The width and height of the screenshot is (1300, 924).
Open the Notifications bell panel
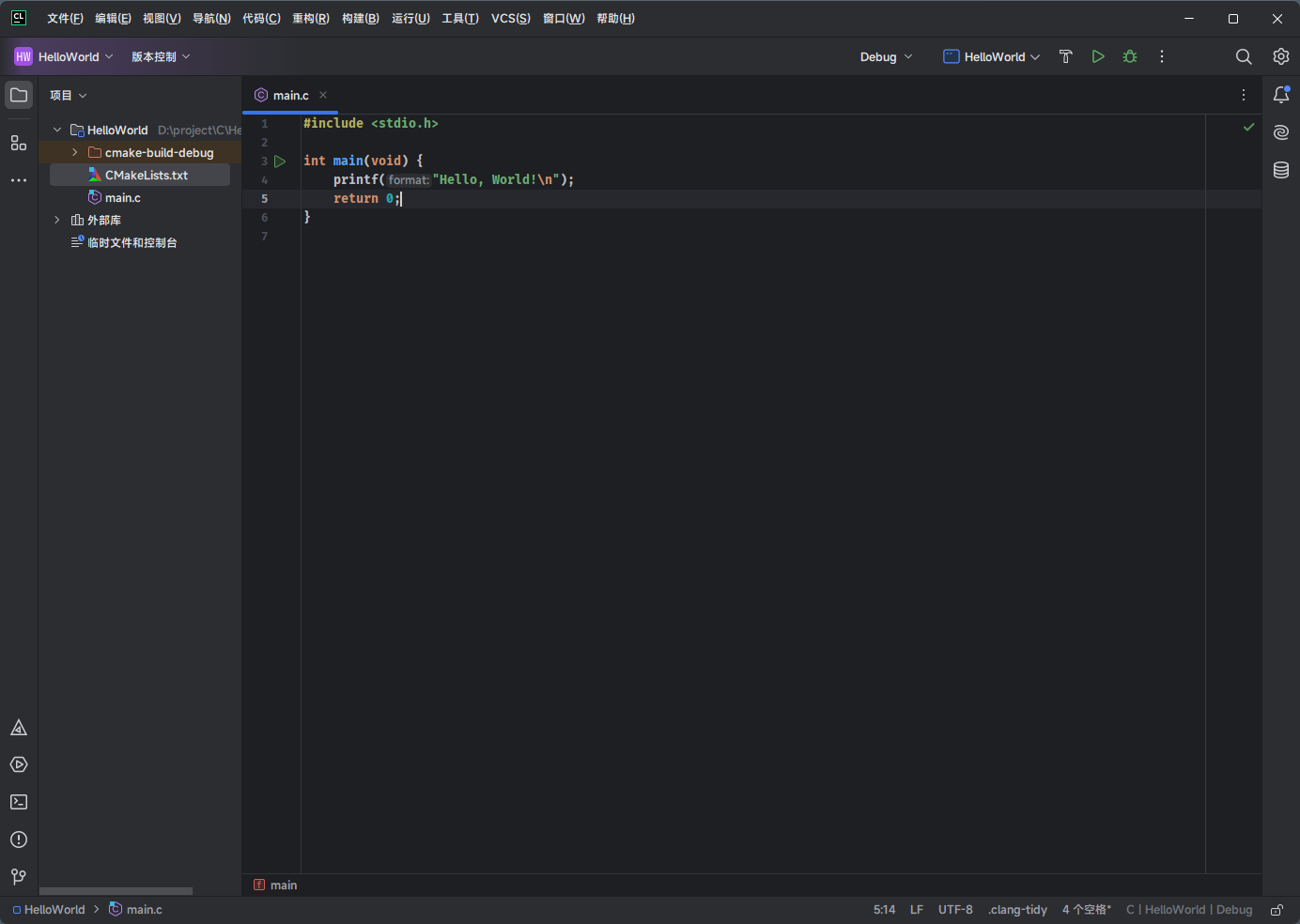(x=1281, y=95)
